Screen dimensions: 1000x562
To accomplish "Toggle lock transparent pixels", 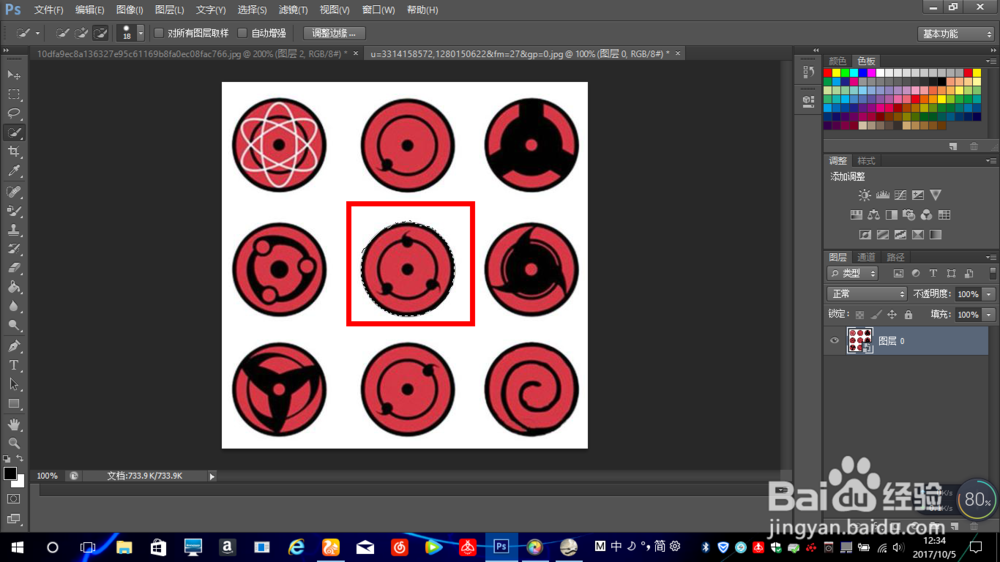I will click(x=860, y=314).
